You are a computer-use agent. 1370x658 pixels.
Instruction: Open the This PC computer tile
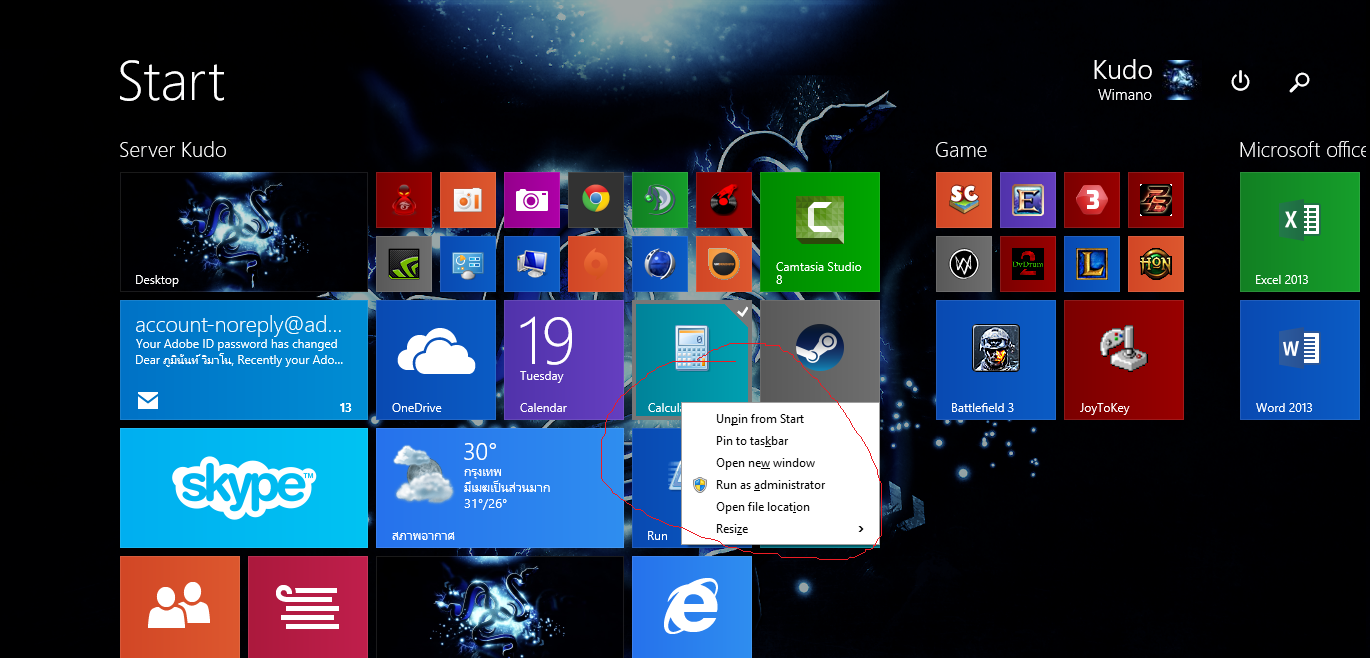click(x=532, y=264)
